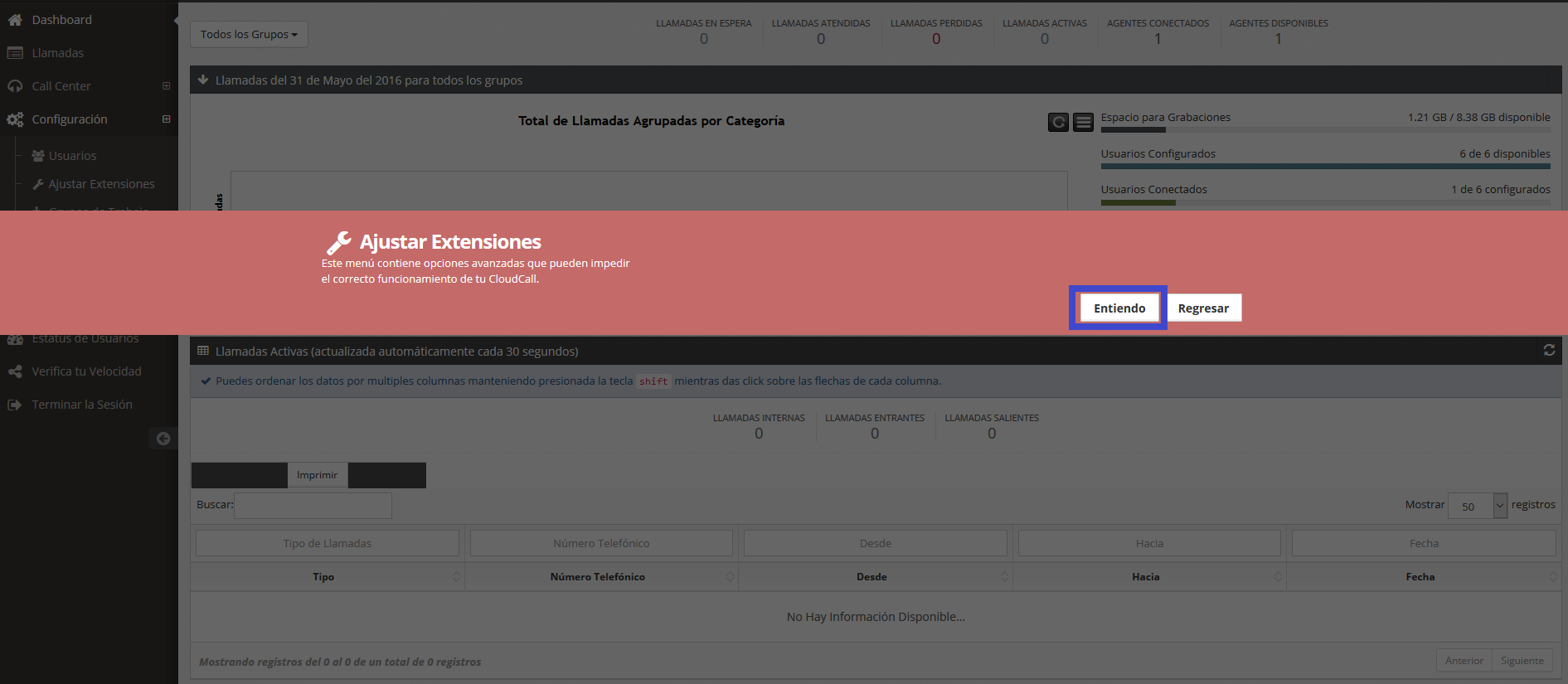Image resolution: width=1568 pixels, height=684 pixels.
Task: Click the Anterior pagination button
Action: click(x=1464, y=661)
